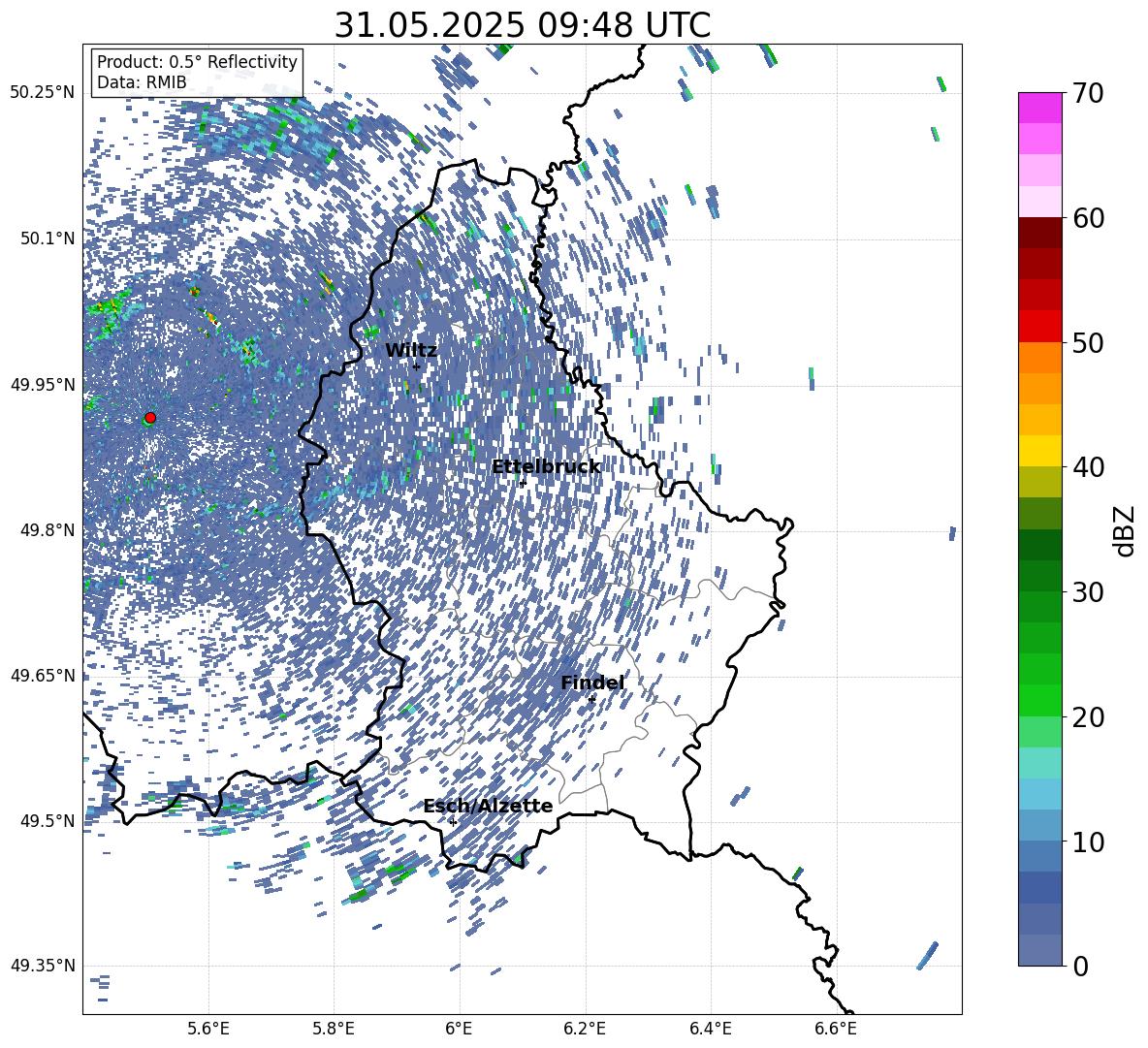The height and width of the screenshot is (1048, 1148).
Task: Click the 5.8°E longitude label
Action: click(334, 1029)
